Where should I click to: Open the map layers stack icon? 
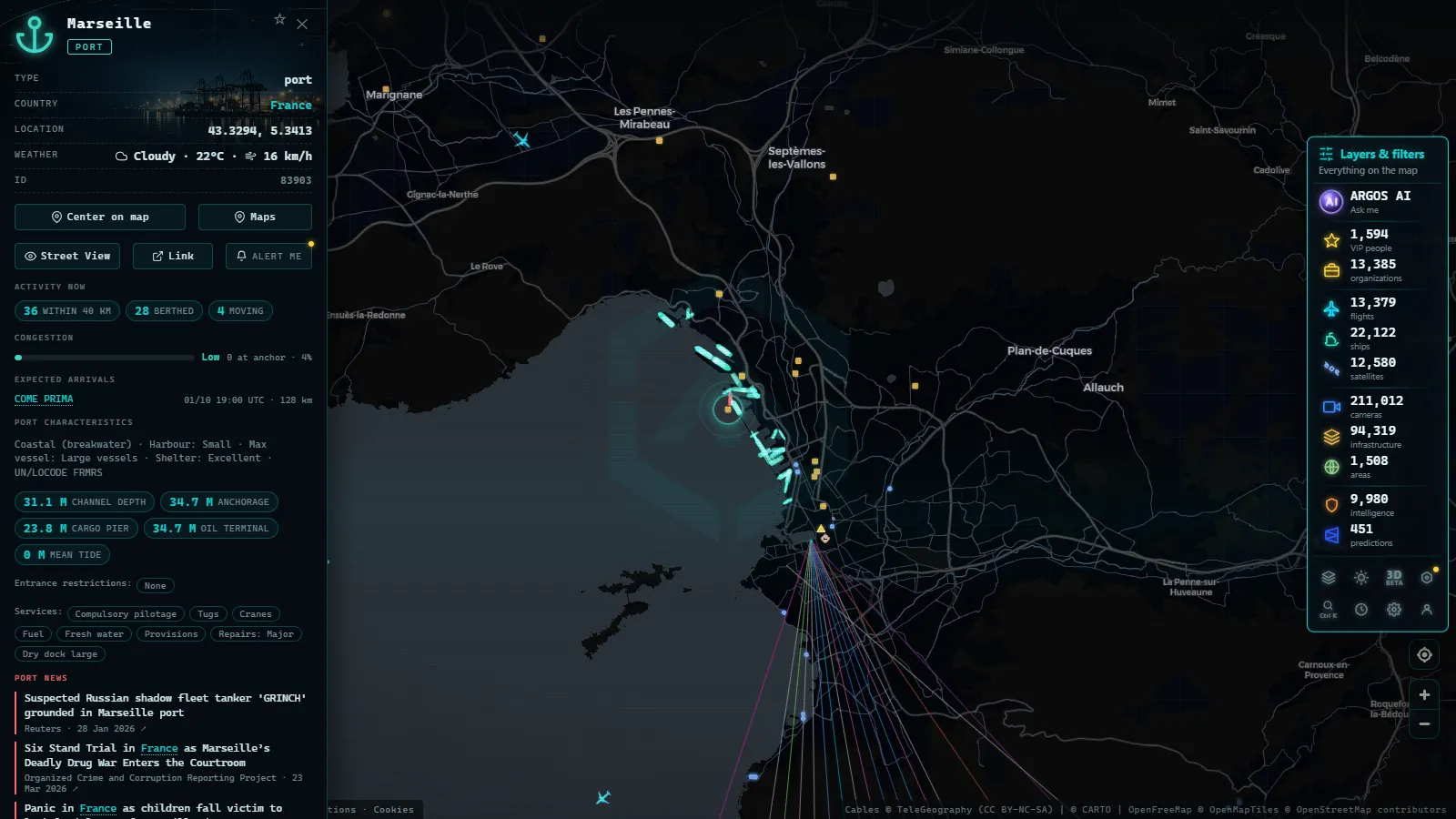coord(1329,577)
